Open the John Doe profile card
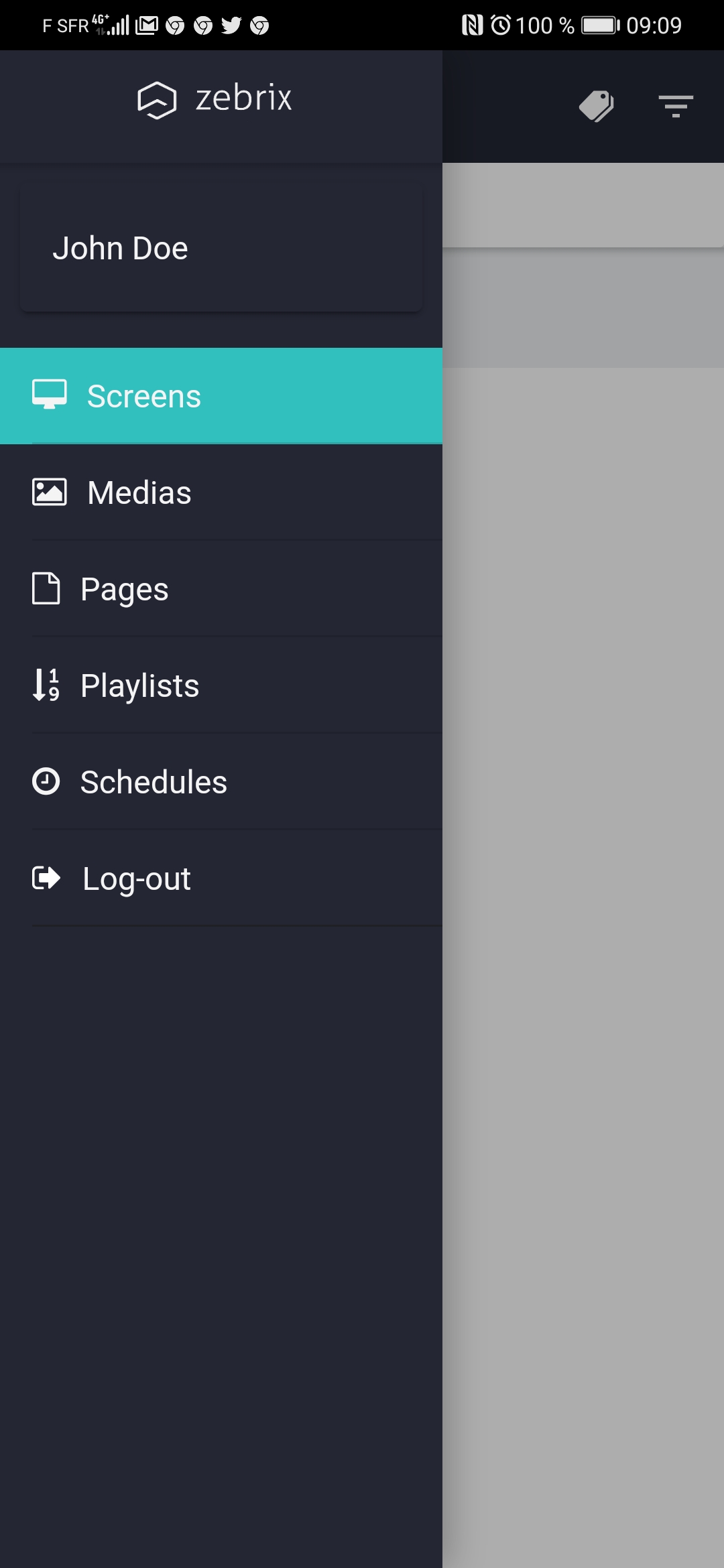Screen dimensions: 724x1568 point(221,248)
